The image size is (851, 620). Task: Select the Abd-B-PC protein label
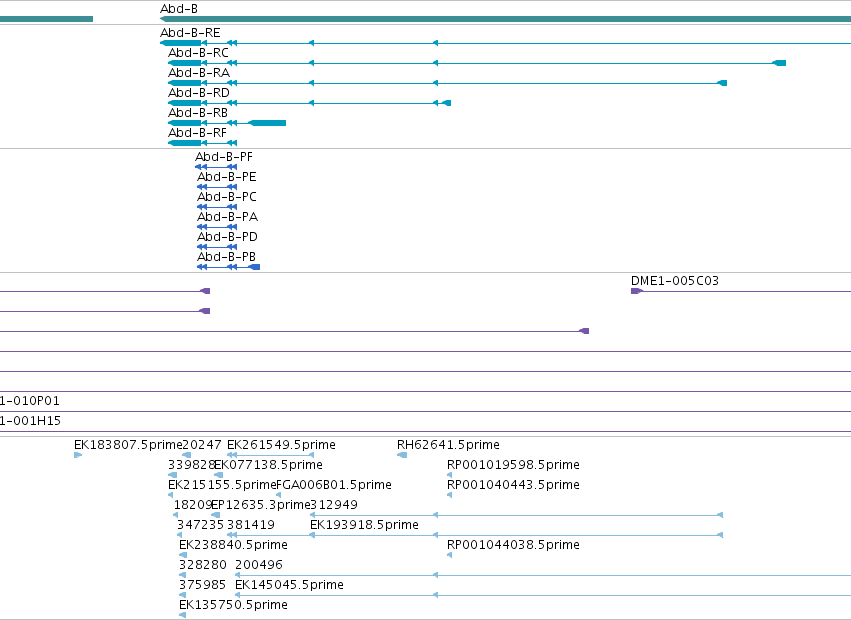226,197
